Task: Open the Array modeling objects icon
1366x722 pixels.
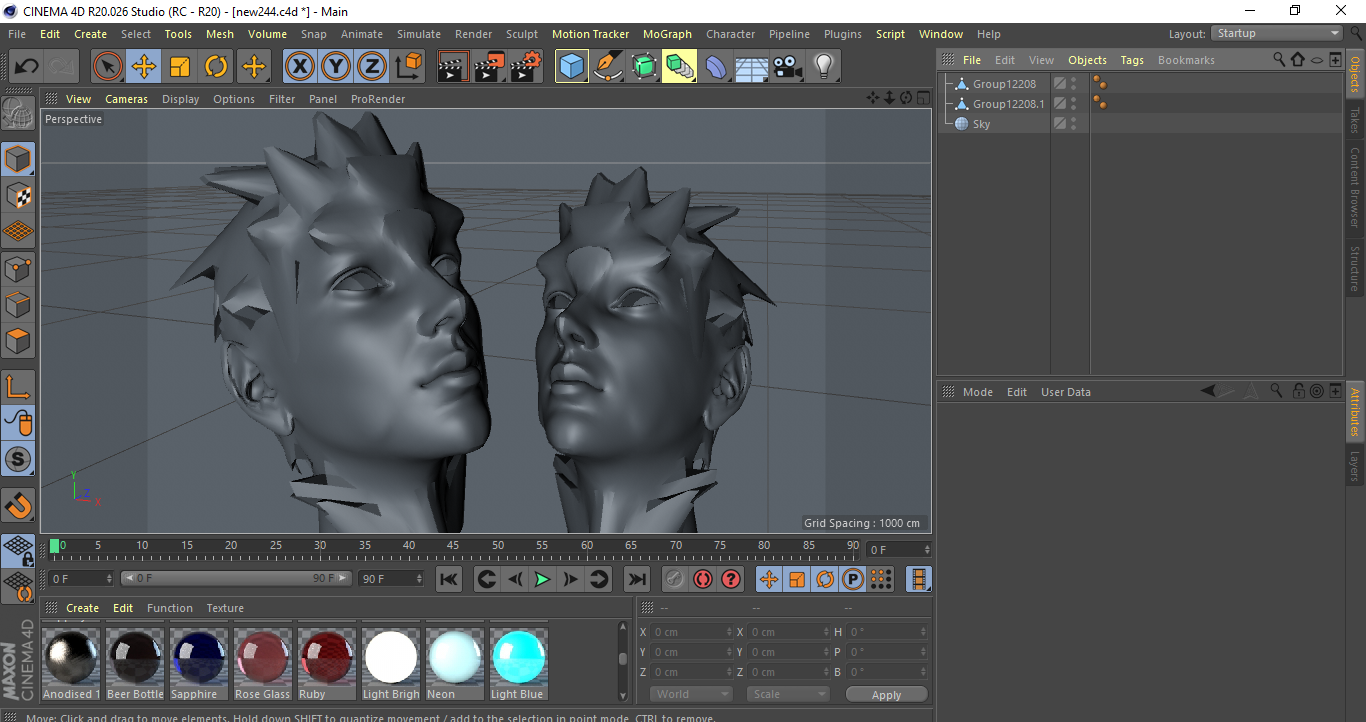Action: tap(680, 67)
